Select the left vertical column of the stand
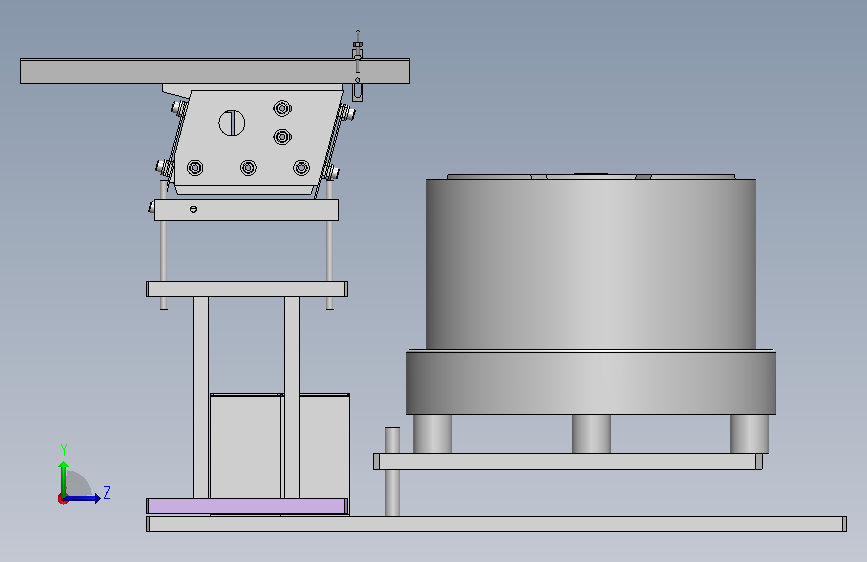Viewport: 867px width, 562px height. coord(201,397)
